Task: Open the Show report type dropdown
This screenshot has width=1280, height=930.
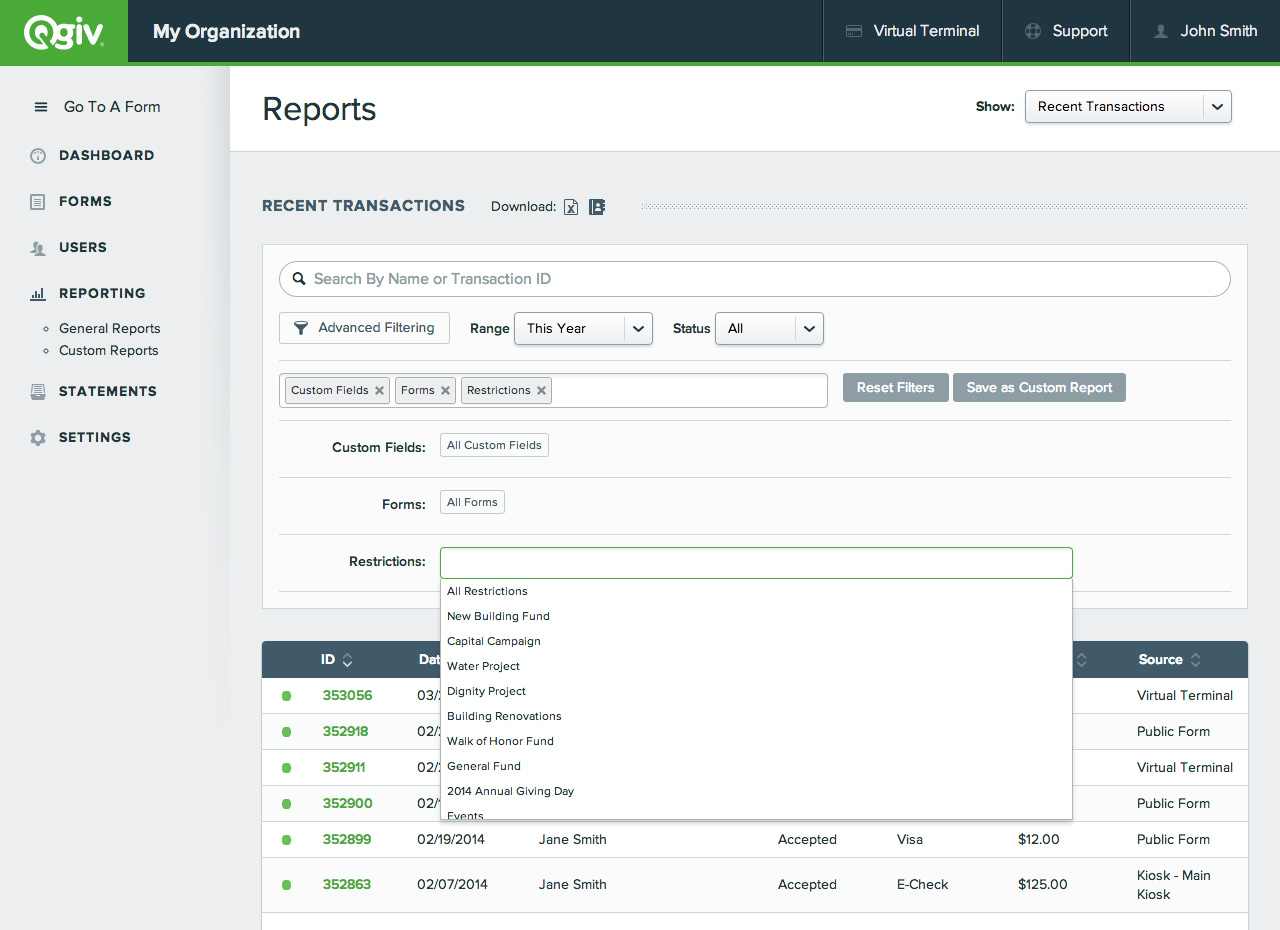Action: [1128, 106]
